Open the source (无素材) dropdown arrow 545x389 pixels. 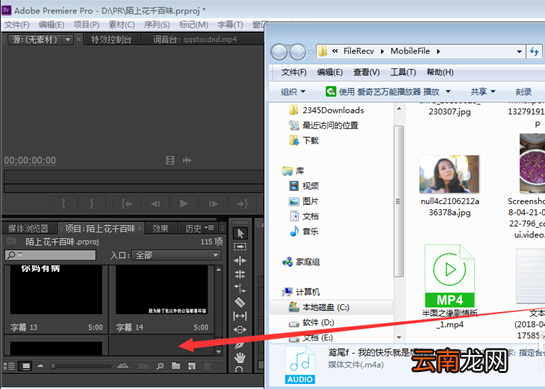(x=68, y=40)
